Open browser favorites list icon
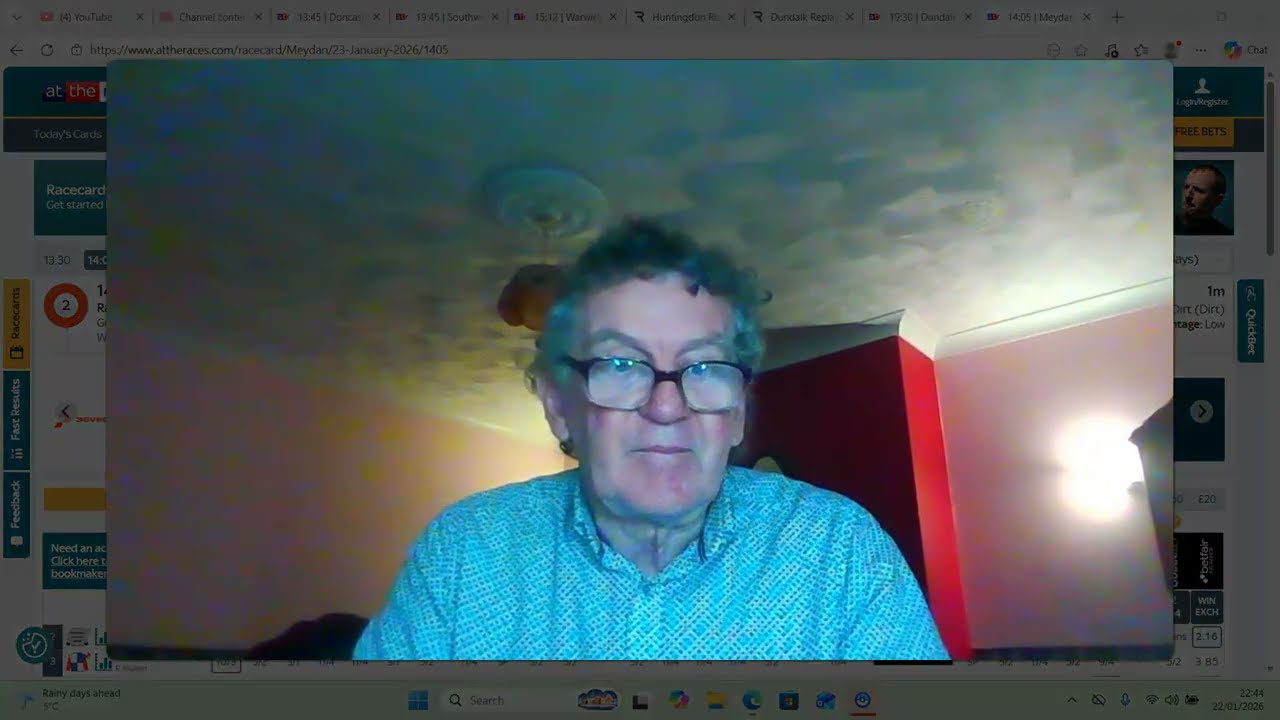The image size is (1280, 720). pos(1141,50)
